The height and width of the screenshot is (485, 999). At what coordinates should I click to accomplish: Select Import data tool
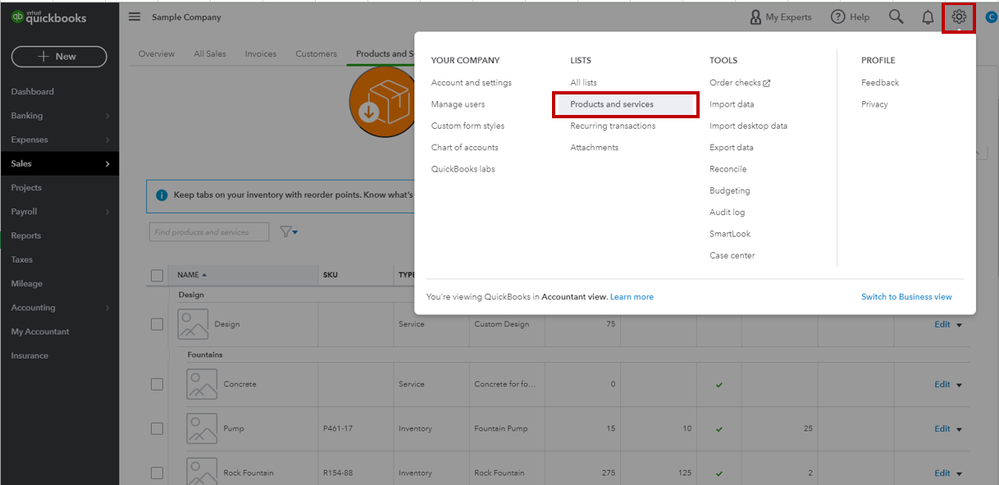731,104
